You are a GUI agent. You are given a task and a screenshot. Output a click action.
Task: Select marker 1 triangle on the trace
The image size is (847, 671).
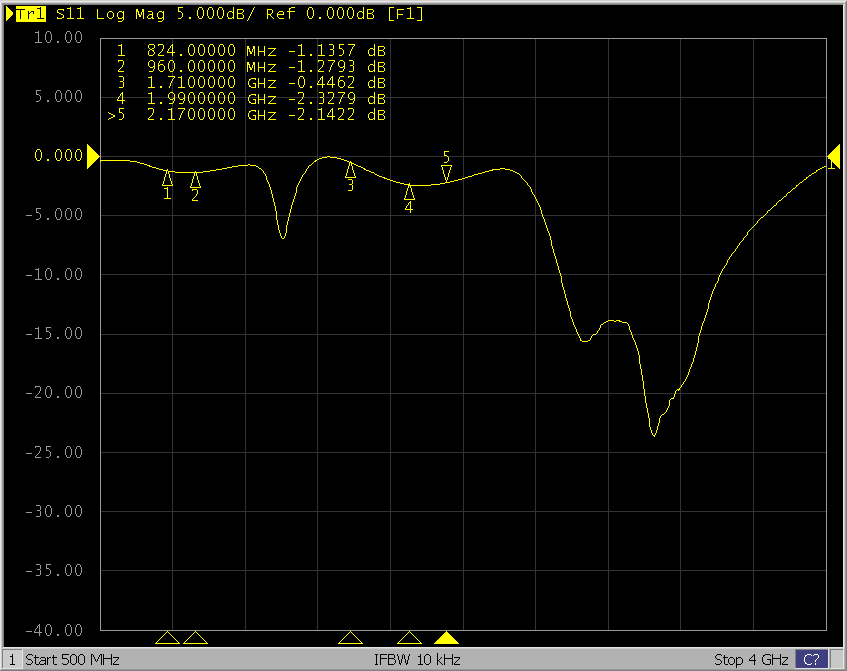(x=168, y=178)
